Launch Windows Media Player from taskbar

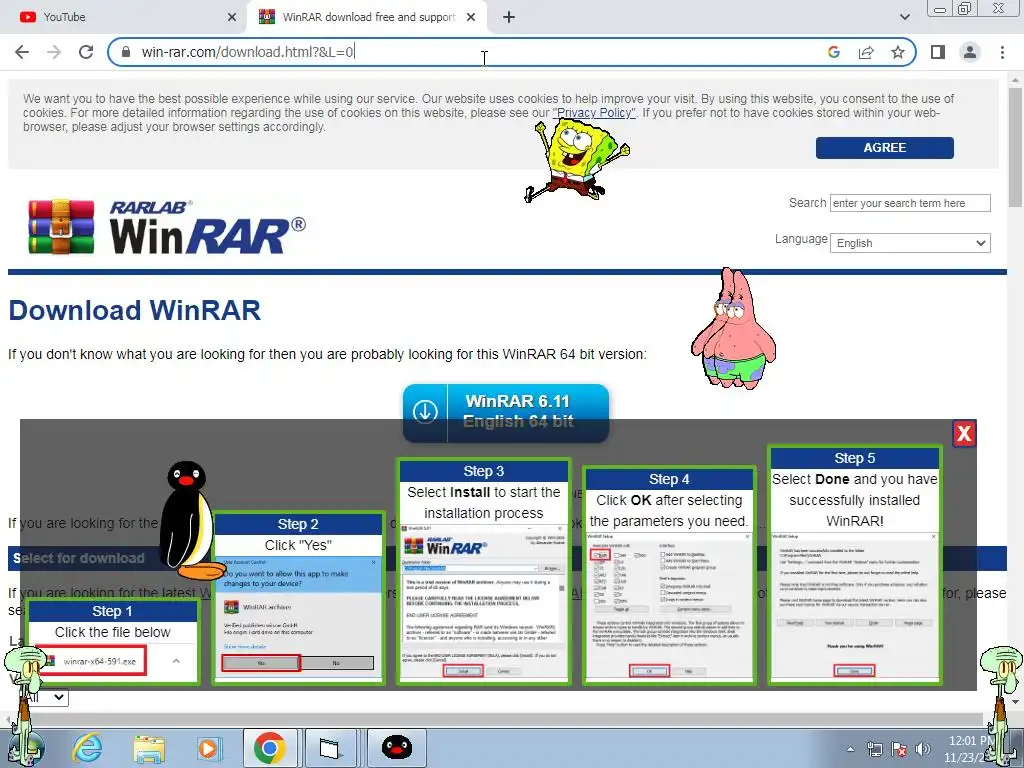[x=210, y=748]
